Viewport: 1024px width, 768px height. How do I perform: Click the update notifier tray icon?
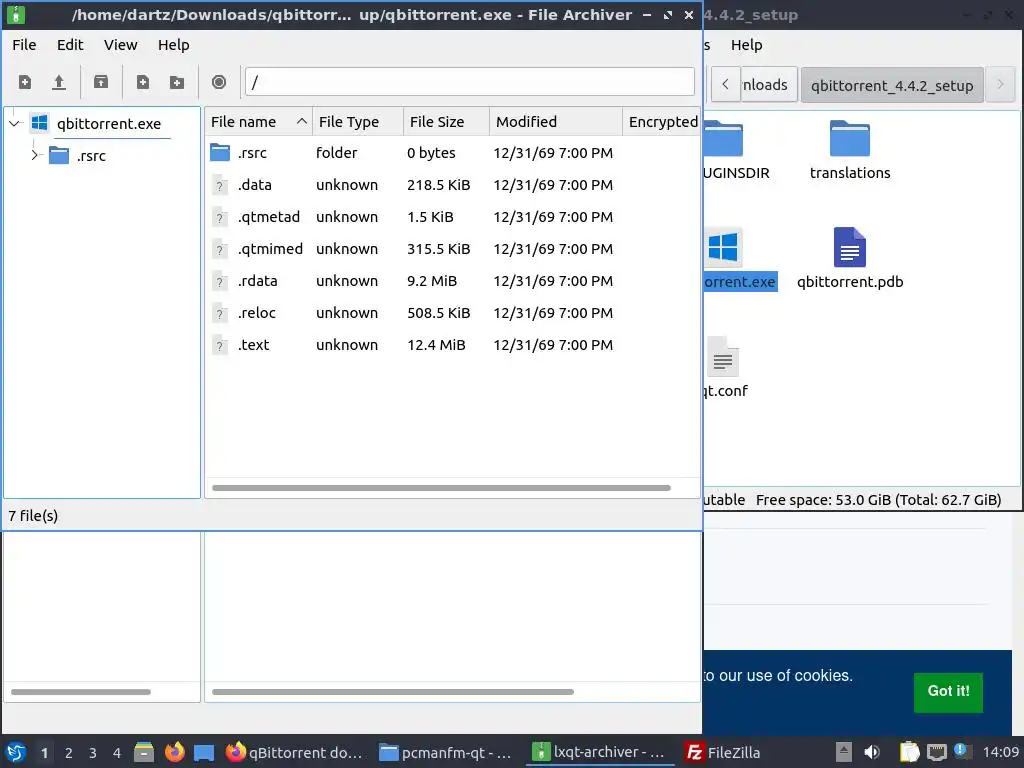tap(961, 751)
